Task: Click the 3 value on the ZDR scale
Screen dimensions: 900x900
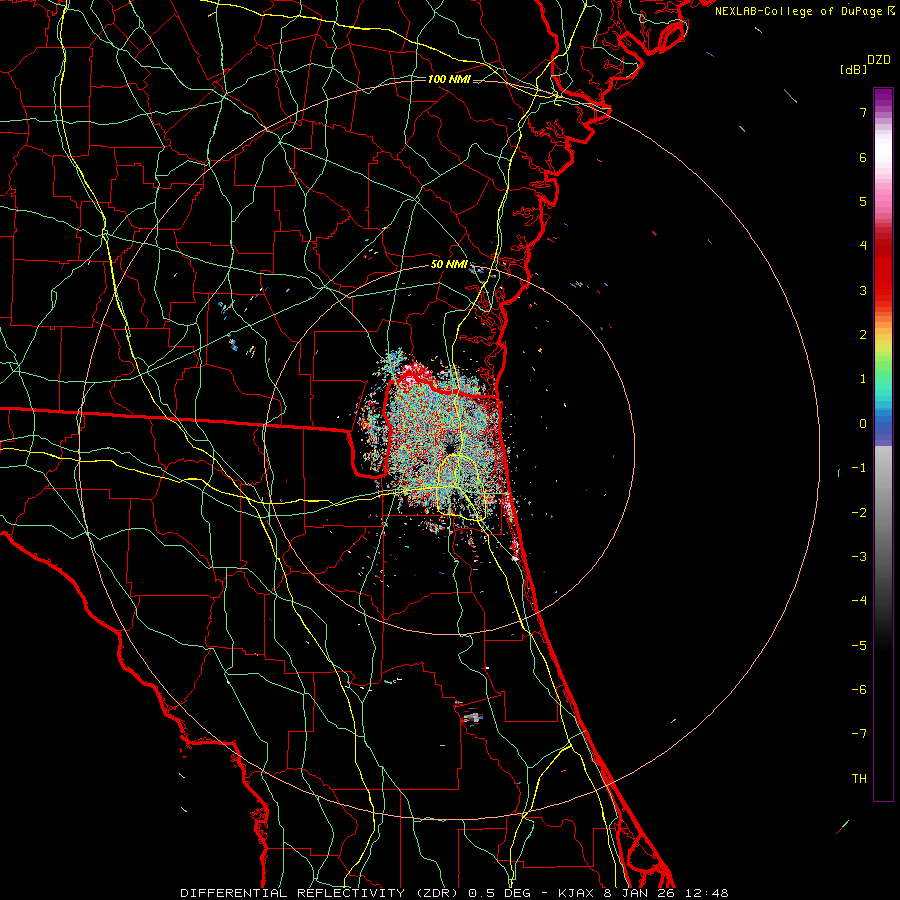Action: [x=863, y=290]
